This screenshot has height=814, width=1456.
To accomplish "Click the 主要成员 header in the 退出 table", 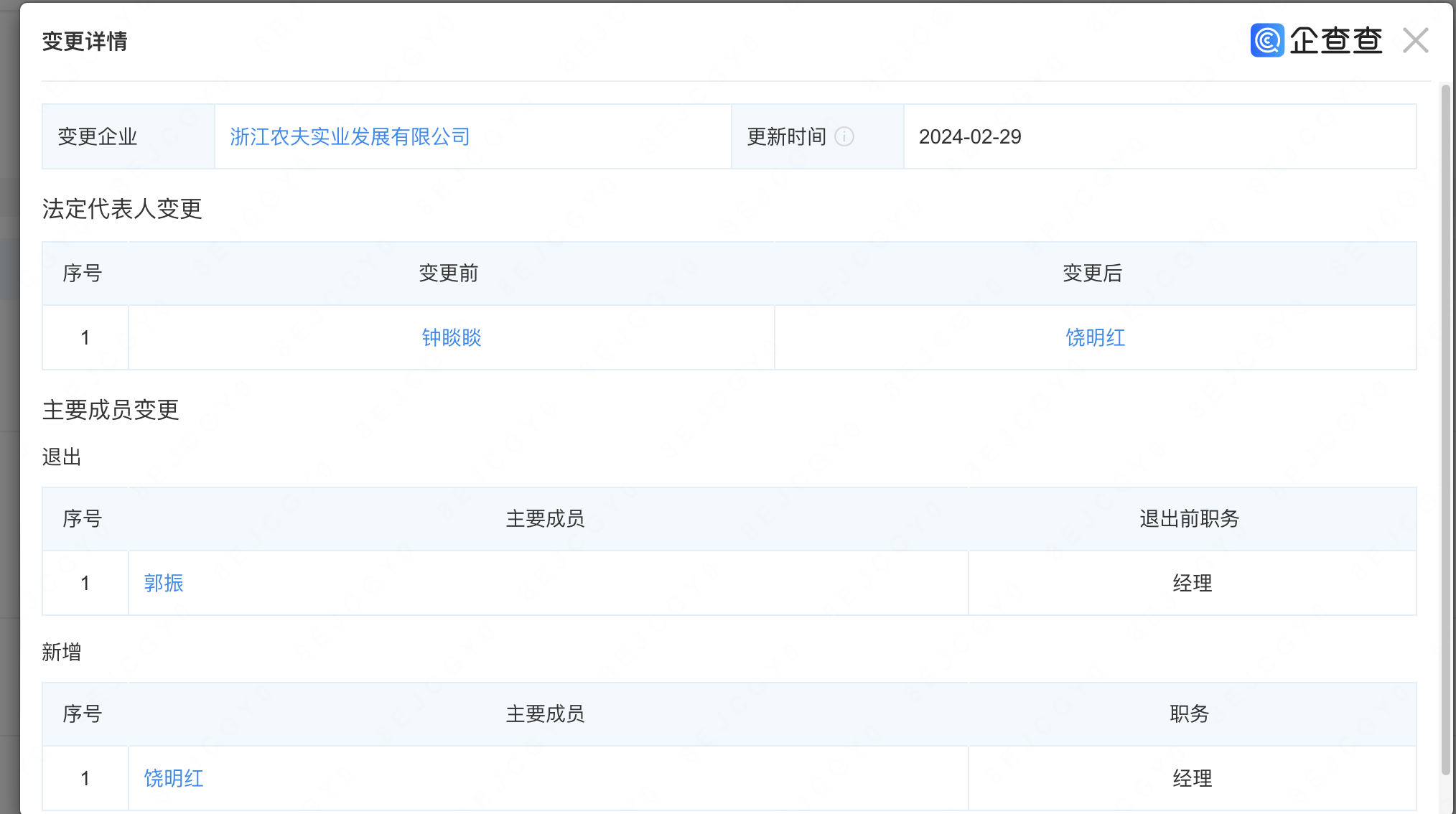I will [x=545, y=518].
